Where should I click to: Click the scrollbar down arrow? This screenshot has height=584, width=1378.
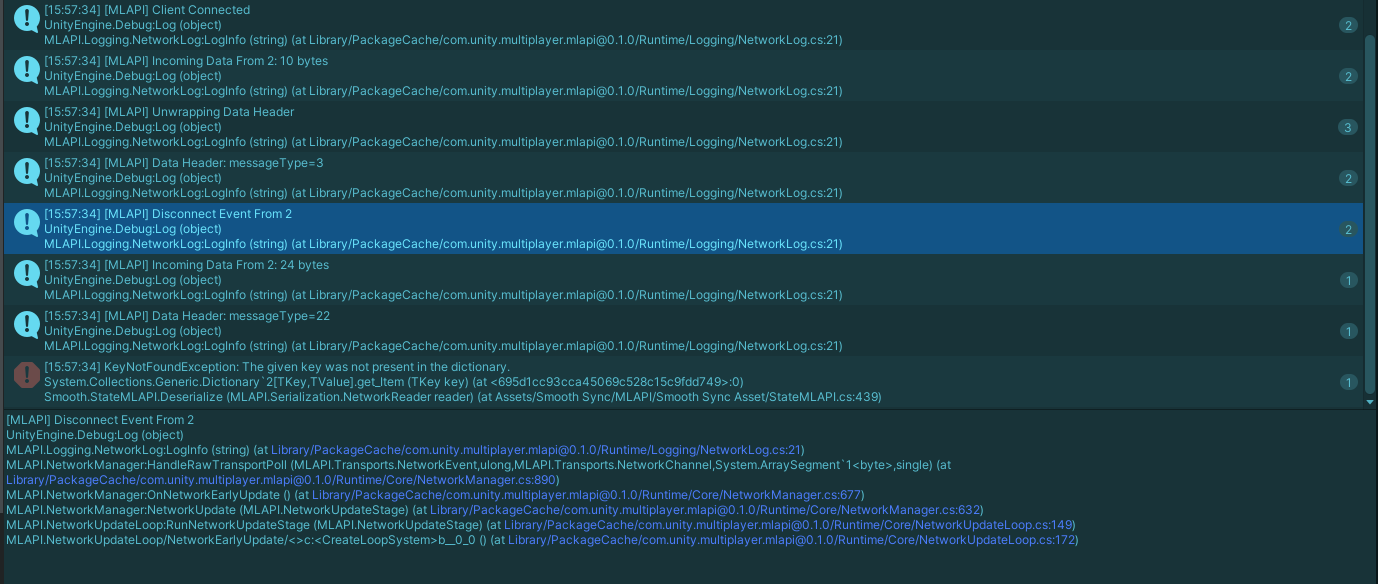click(x=1370, y=401)
